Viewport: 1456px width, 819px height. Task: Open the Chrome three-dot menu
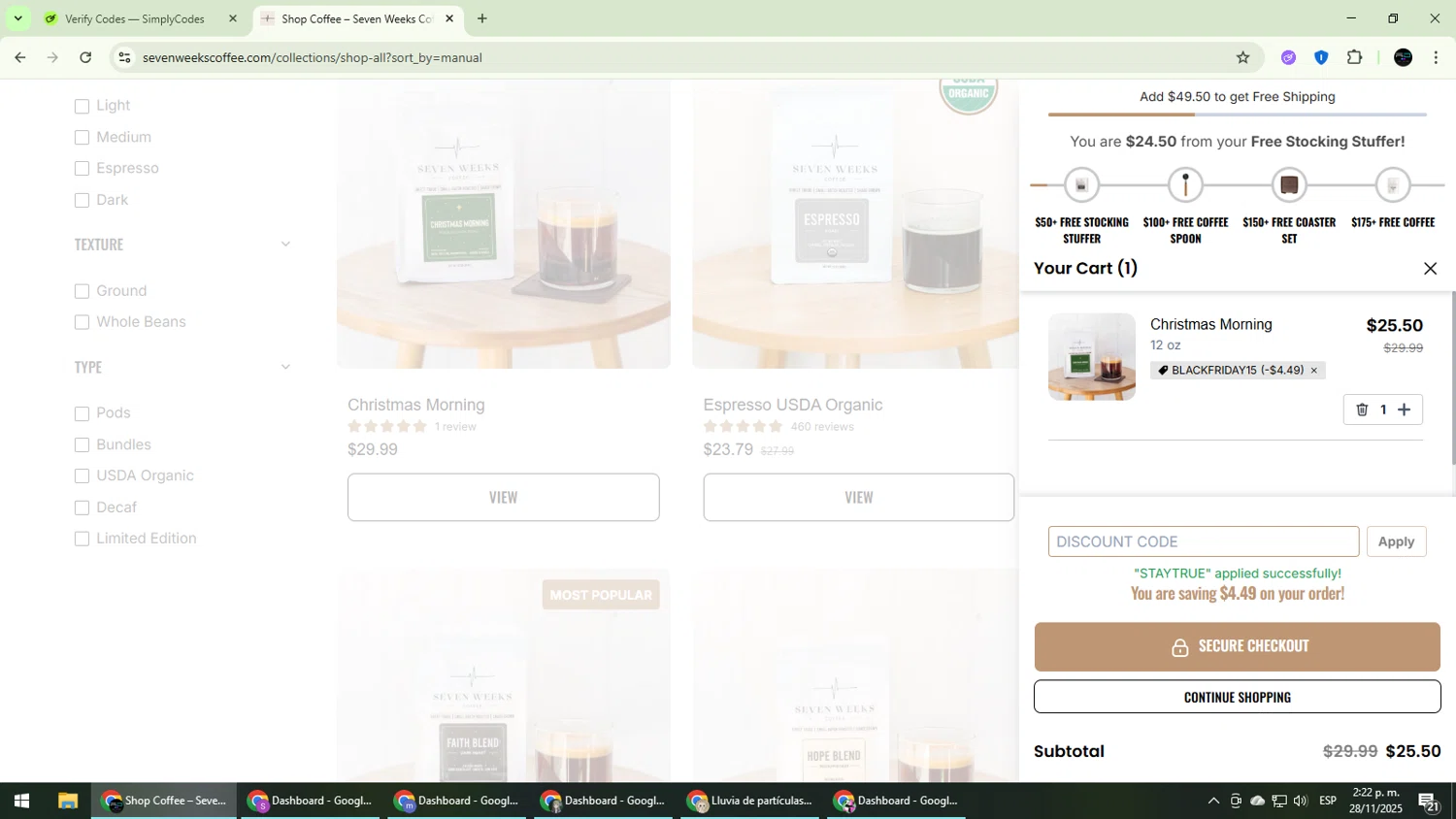(x=1436, y=57)
